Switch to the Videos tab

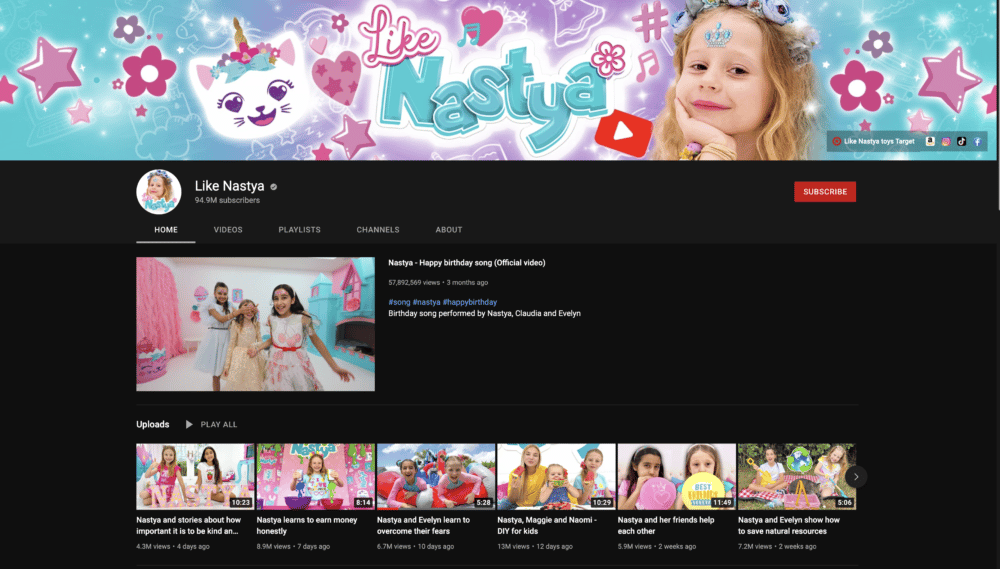[228, 230]
